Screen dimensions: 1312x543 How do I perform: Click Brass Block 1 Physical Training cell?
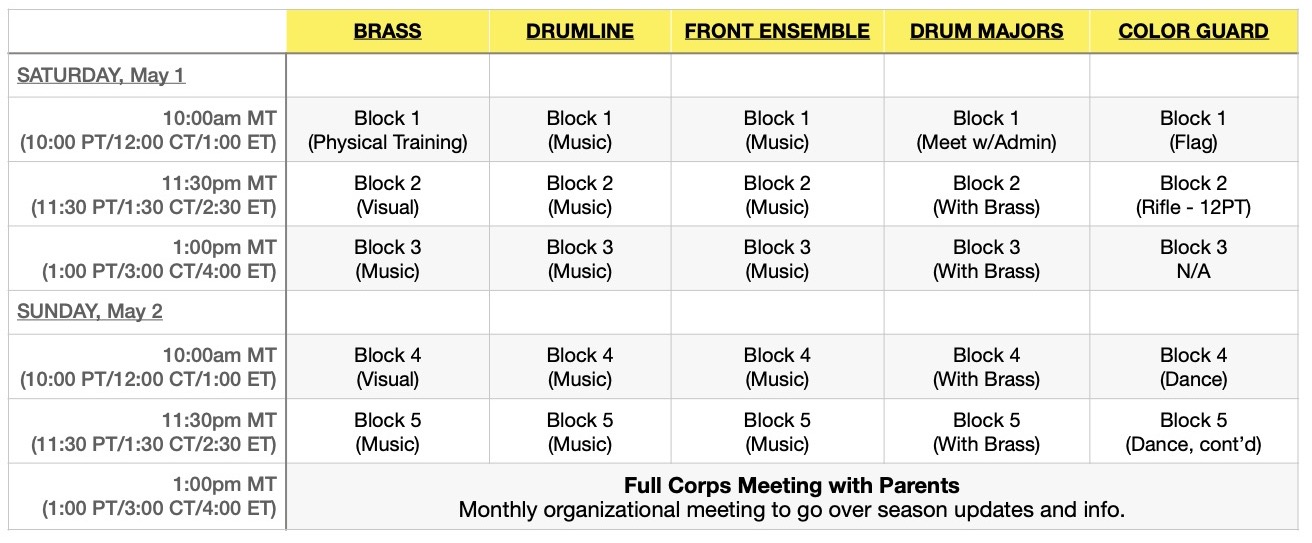coord(387,130)
